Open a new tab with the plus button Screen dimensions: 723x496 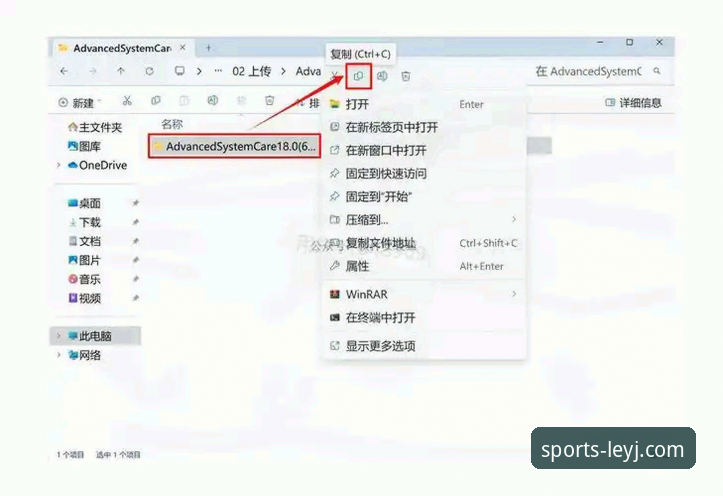(208, 47)
